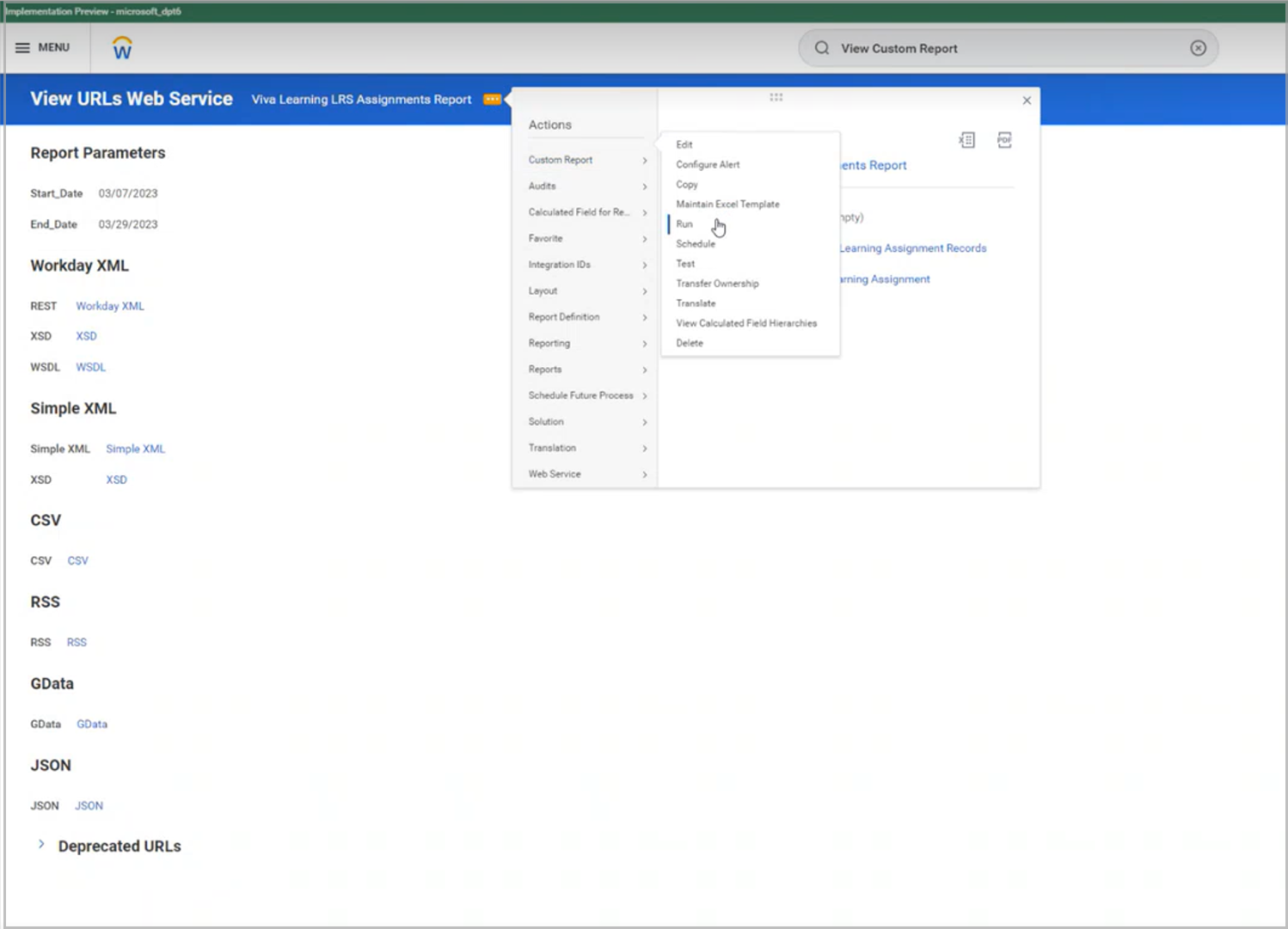Viewport: 1288px width, 929px height.
Task: Select Delete from the submenu
Action: pyautogui.click(x=690, y=343)
